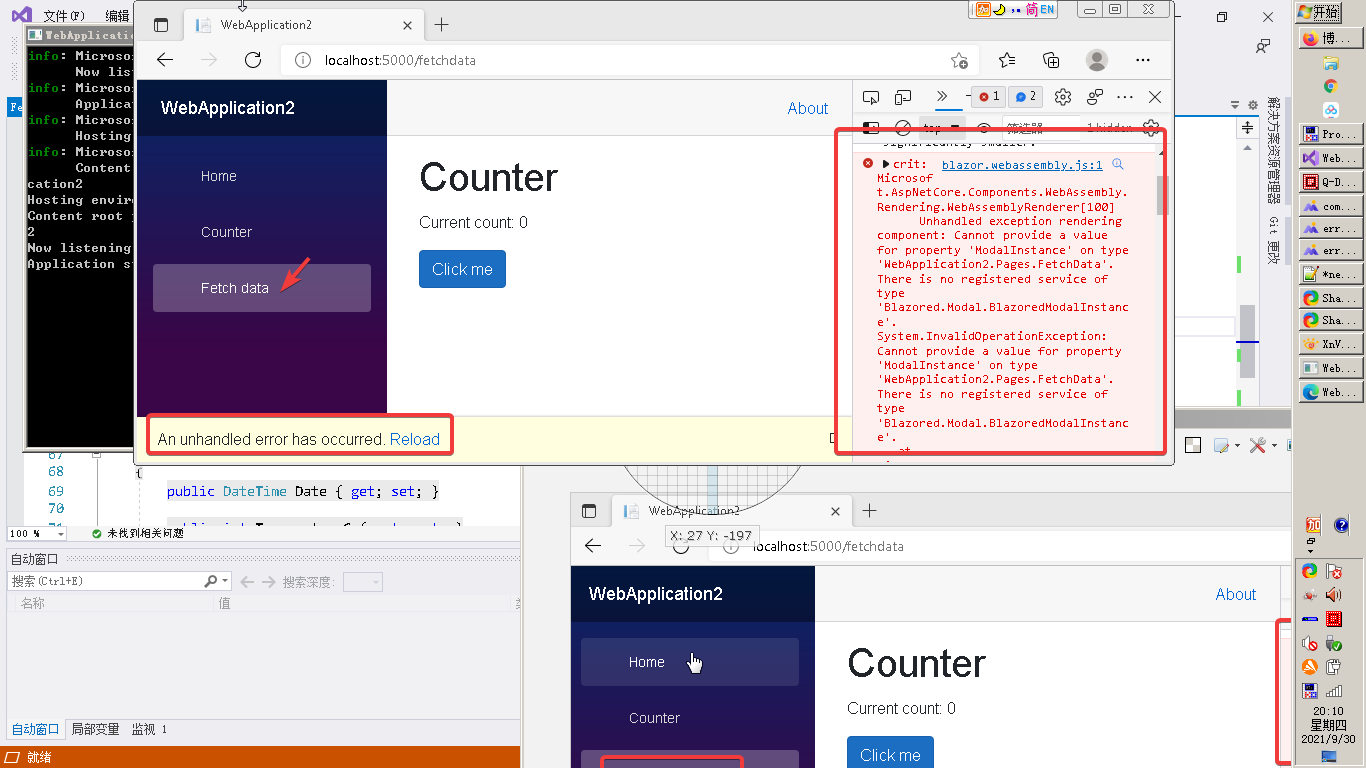Open the search options dropdown arrow
This screenshot has height=768, width=1366.
226,581
